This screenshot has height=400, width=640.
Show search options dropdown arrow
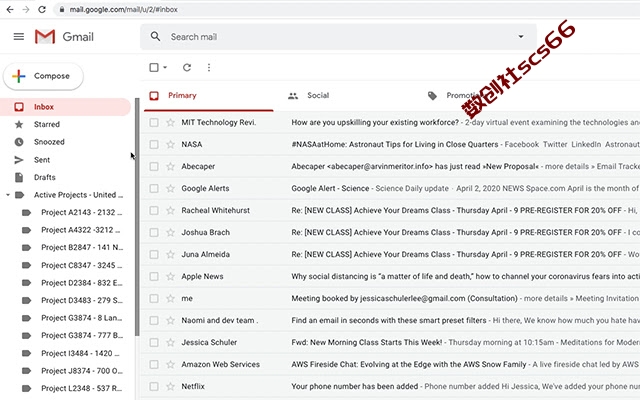click(x=521, y=37)
